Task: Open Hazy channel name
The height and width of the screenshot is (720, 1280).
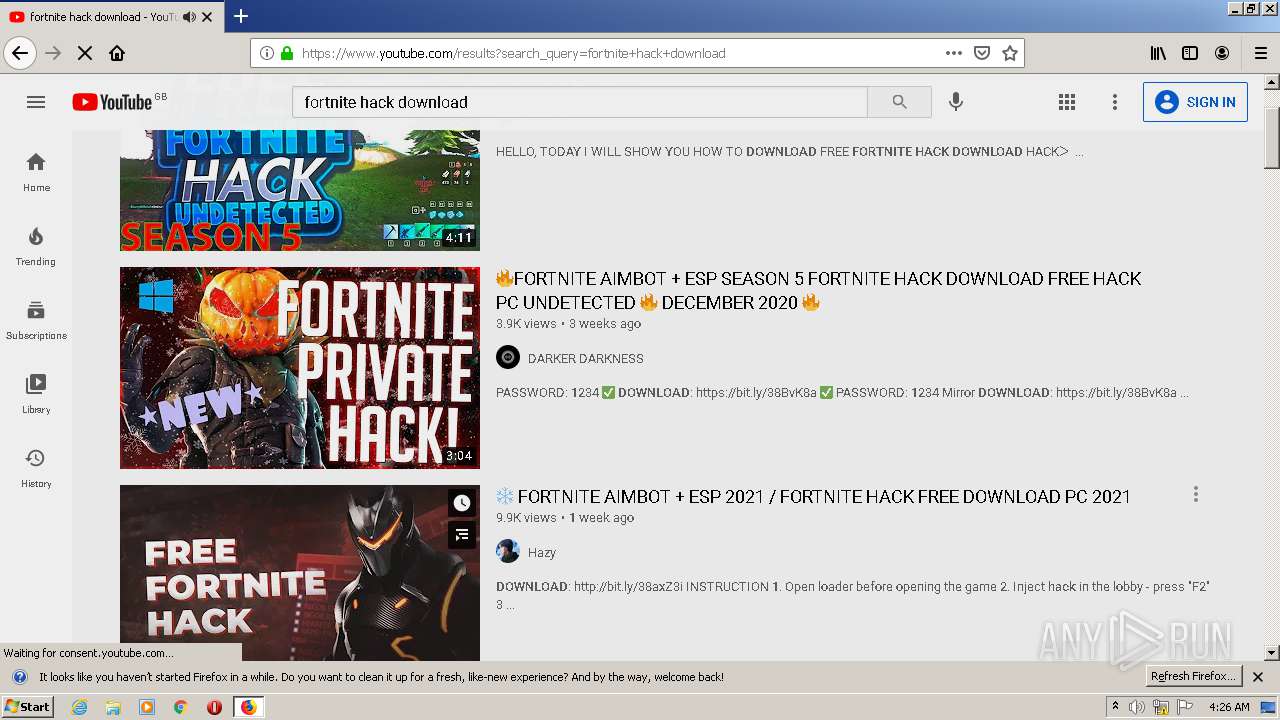Action: (542, 552)
